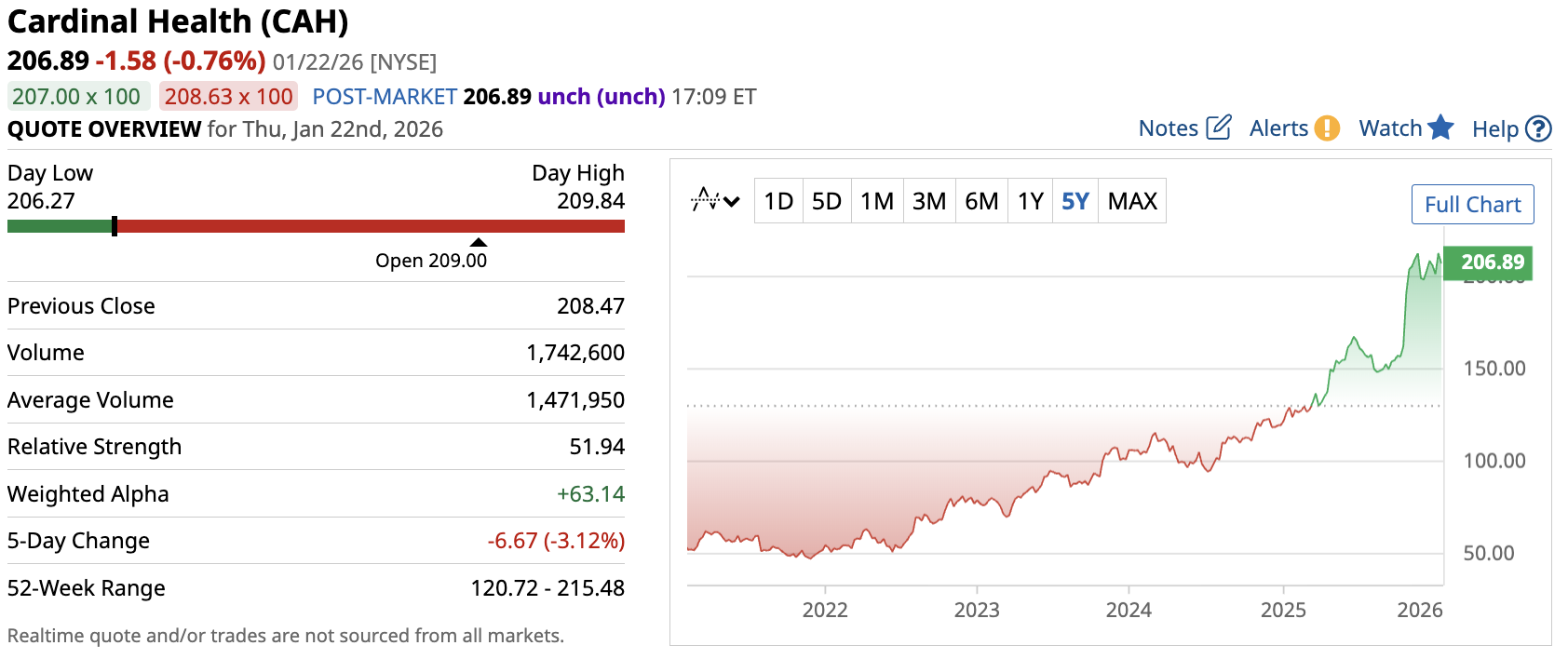The width and height of the screenshot is (1568, 659).
Task: Click the Alerts exclamation icon
Action: click(x=1327, y=128)
